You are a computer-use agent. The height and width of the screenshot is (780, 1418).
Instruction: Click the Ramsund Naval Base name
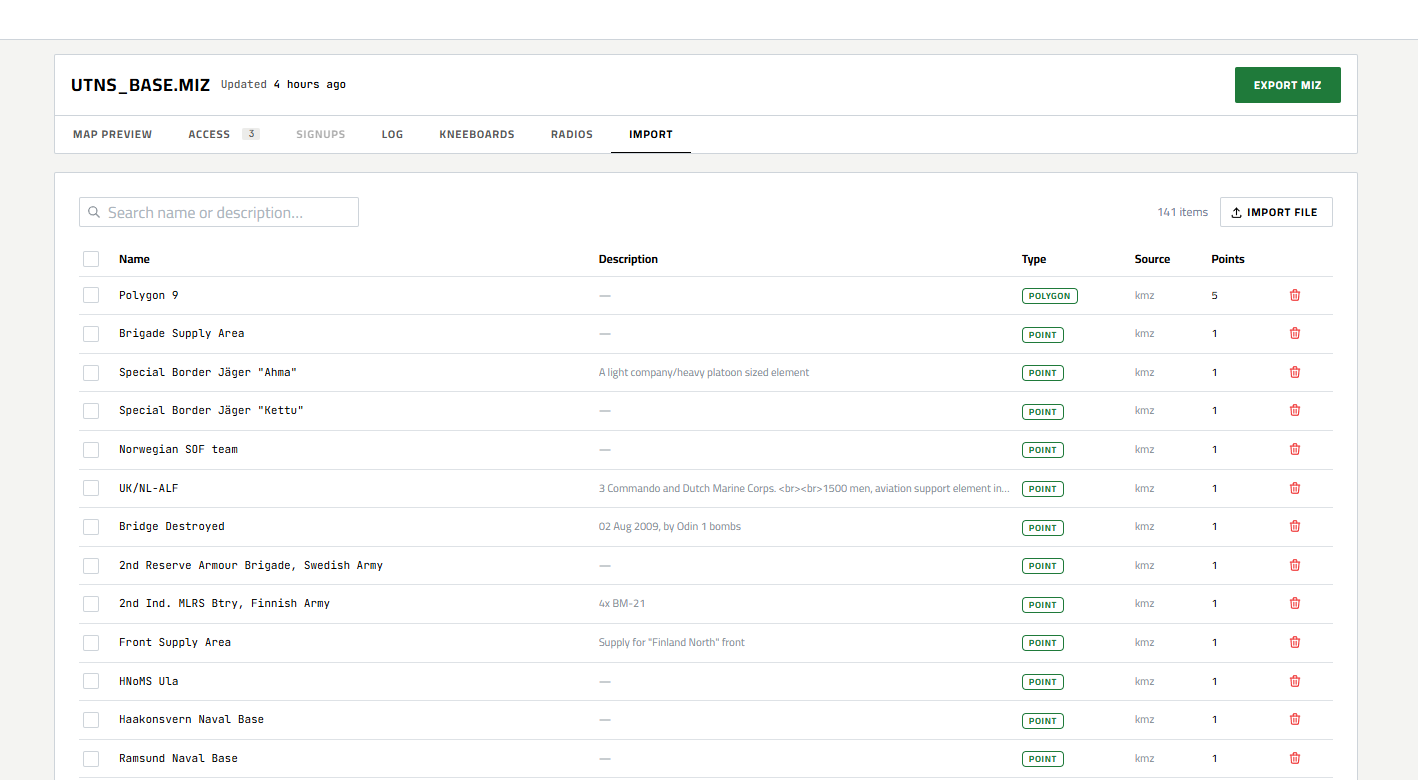point(178,758)
